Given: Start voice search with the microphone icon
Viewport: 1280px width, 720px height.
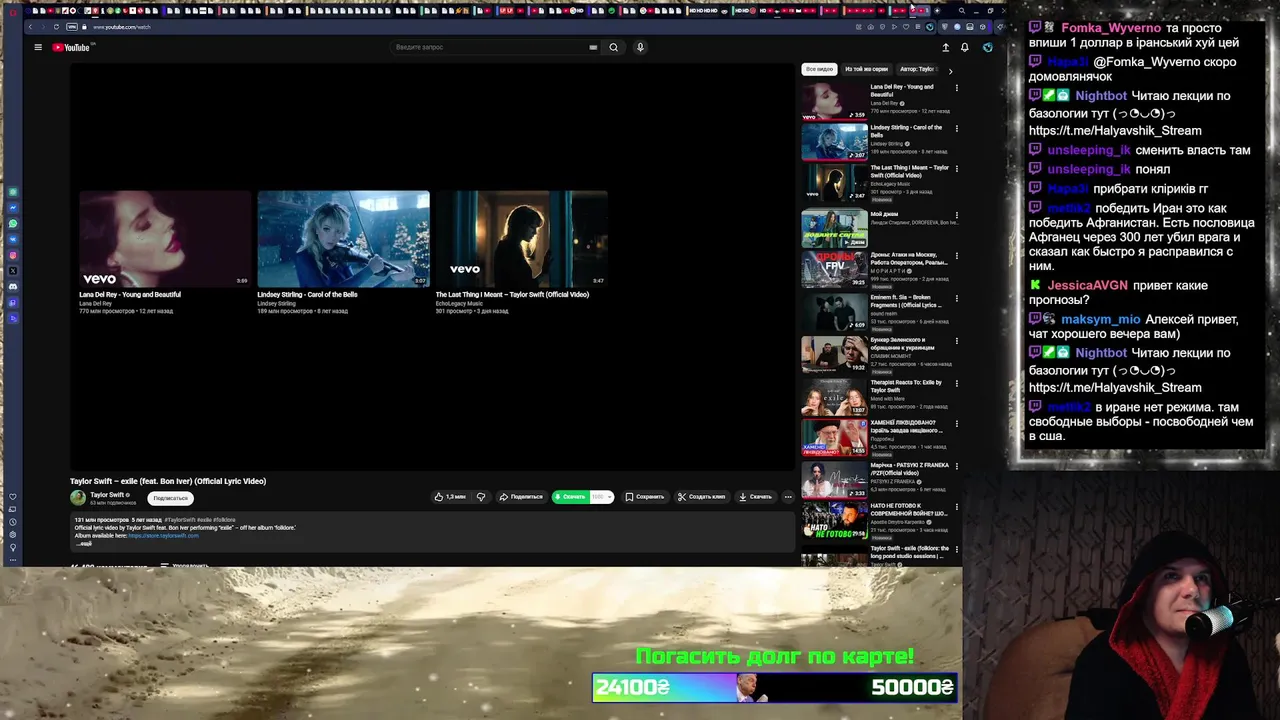Looking at the screenshot, I should pos(640,47).
